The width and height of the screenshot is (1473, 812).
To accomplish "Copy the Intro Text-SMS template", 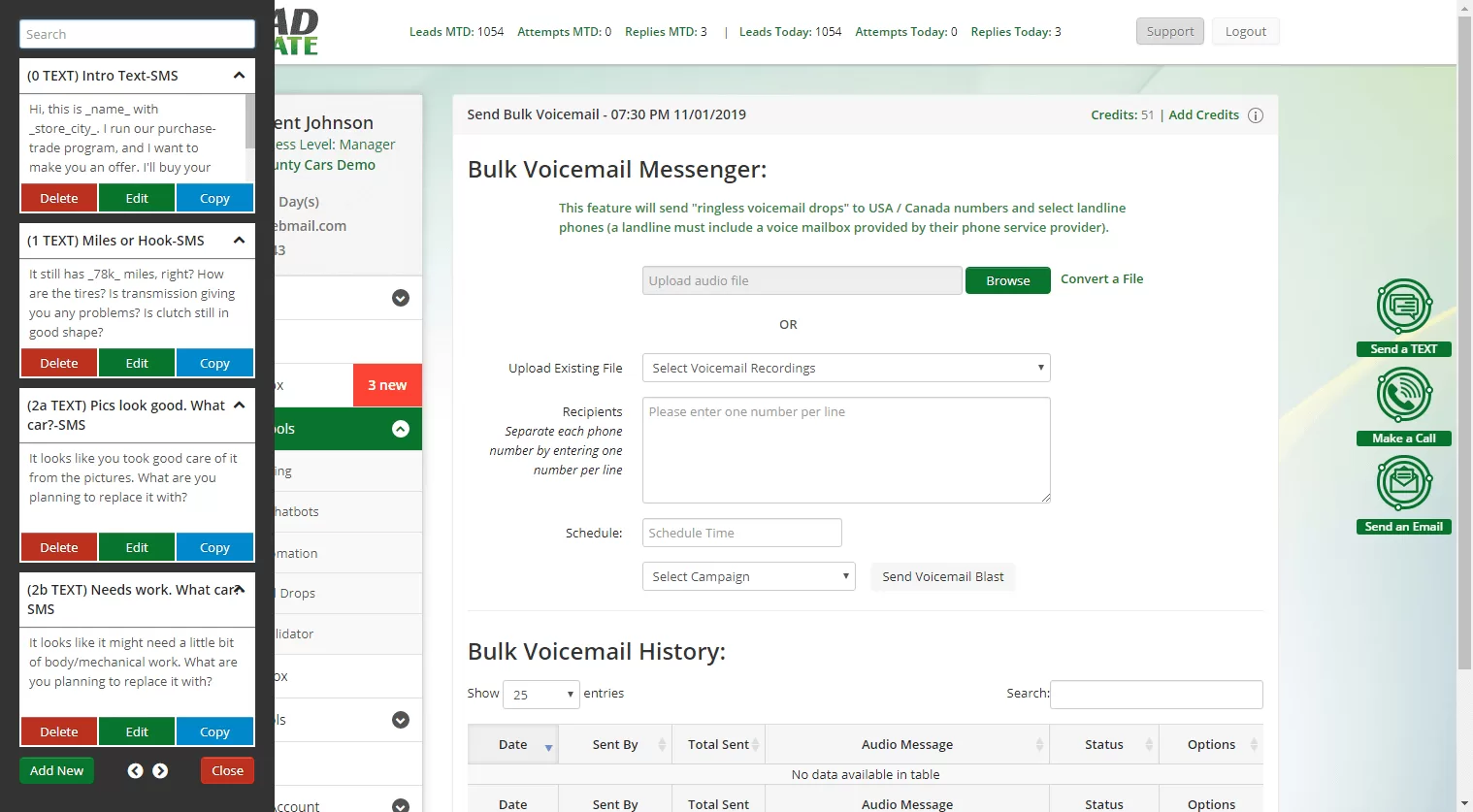I will tap(214, 198).
